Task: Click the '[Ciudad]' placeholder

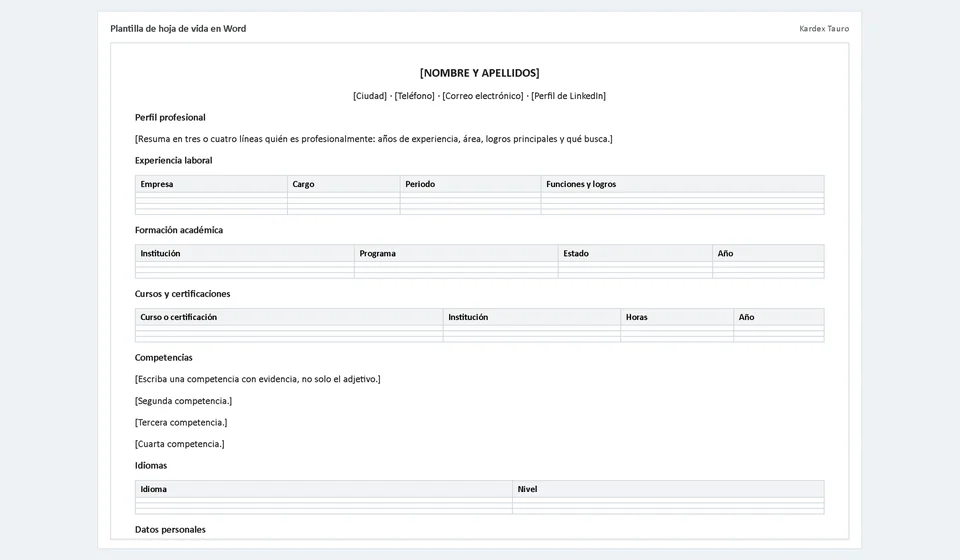Action: (x=370, y=96)
